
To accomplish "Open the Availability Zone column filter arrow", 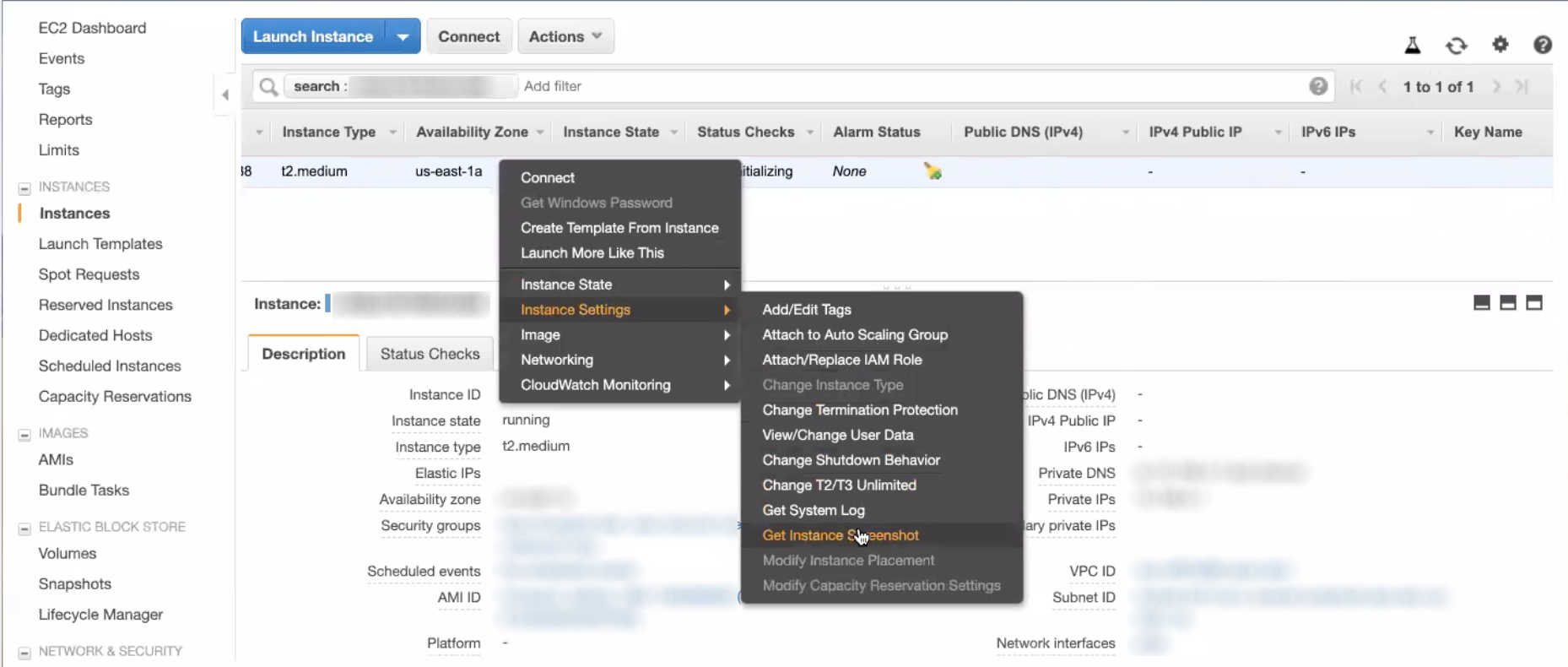I will tap(540, 133).
